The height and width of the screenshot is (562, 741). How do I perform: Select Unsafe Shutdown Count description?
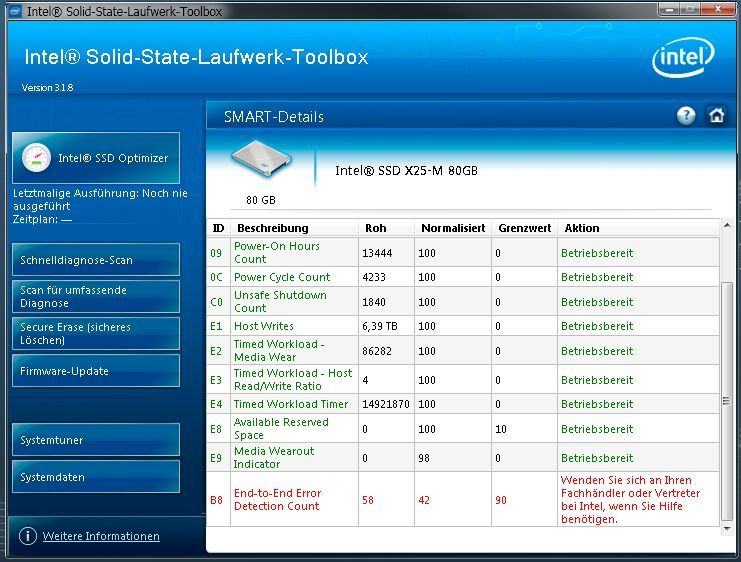point(280,302)
